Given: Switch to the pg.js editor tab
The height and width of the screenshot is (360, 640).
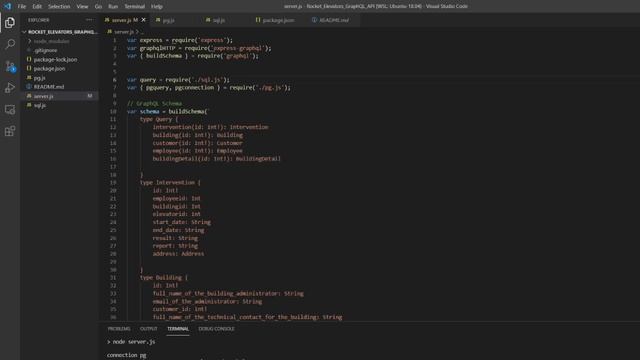Looking at the screenshot, I should 169,20.
